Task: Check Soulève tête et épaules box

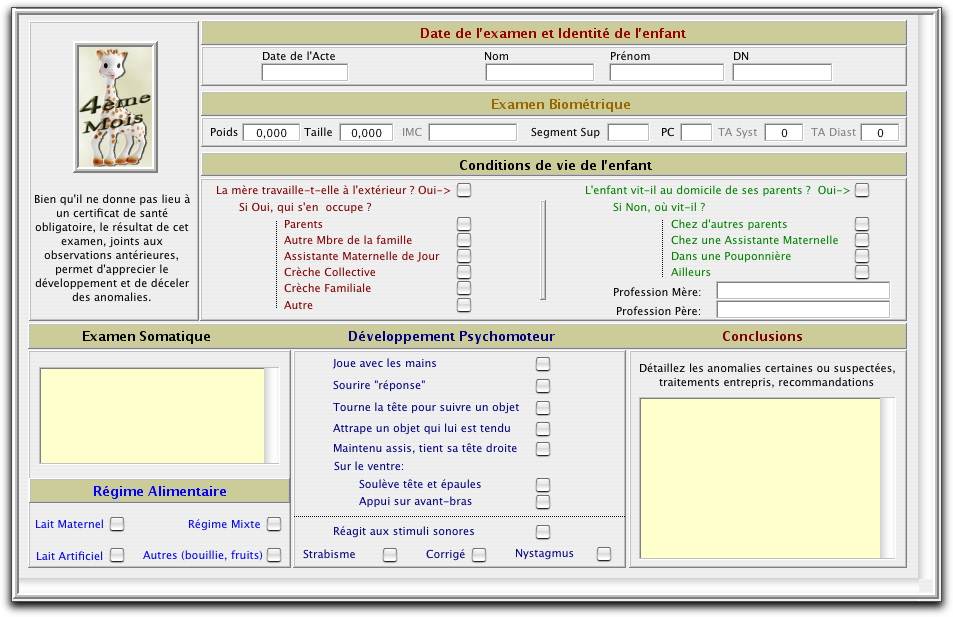Action: click(x=543, y=485)
